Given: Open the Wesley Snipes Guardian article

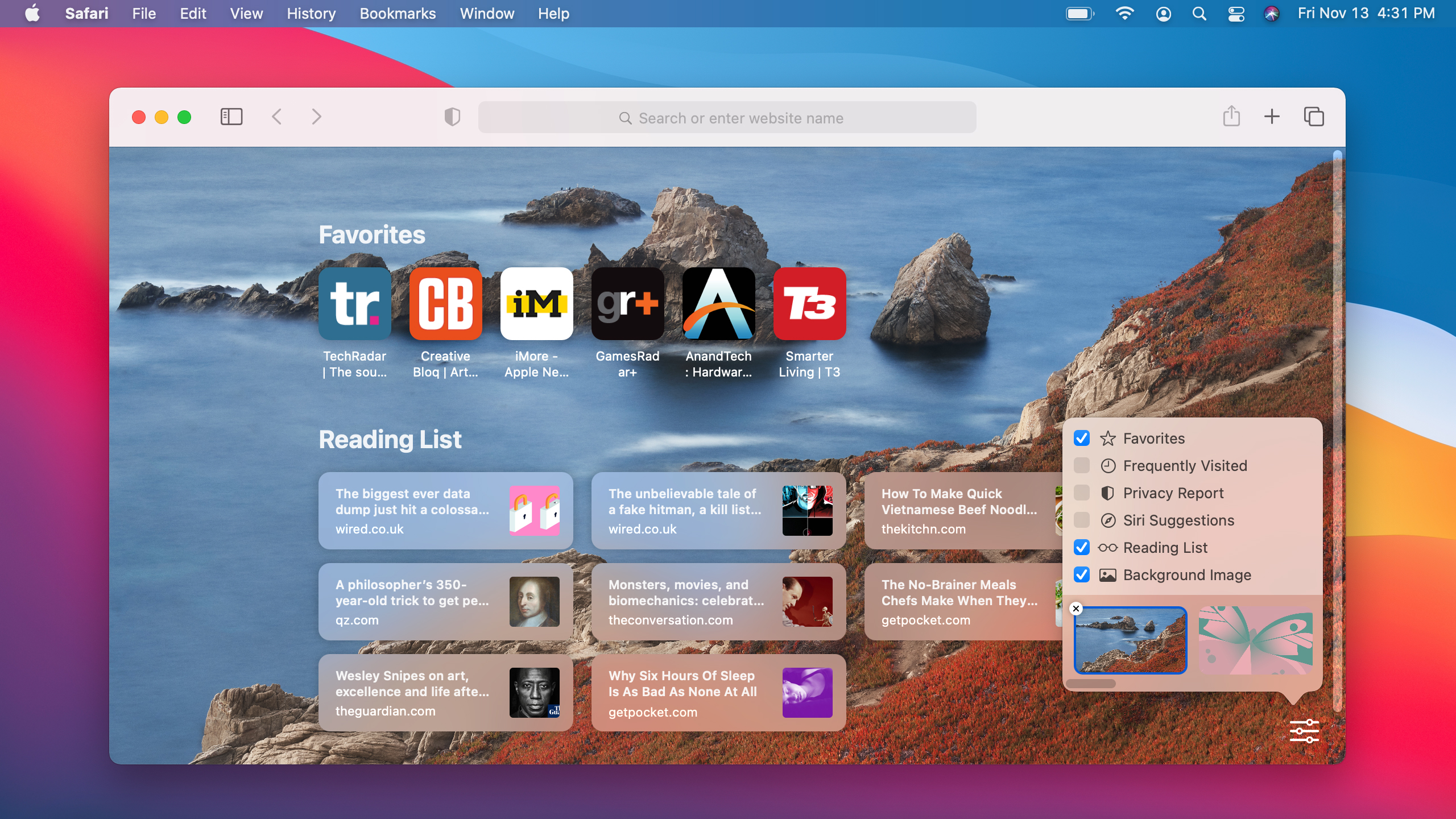Looking at the screenshot, I should click(445, 693).
